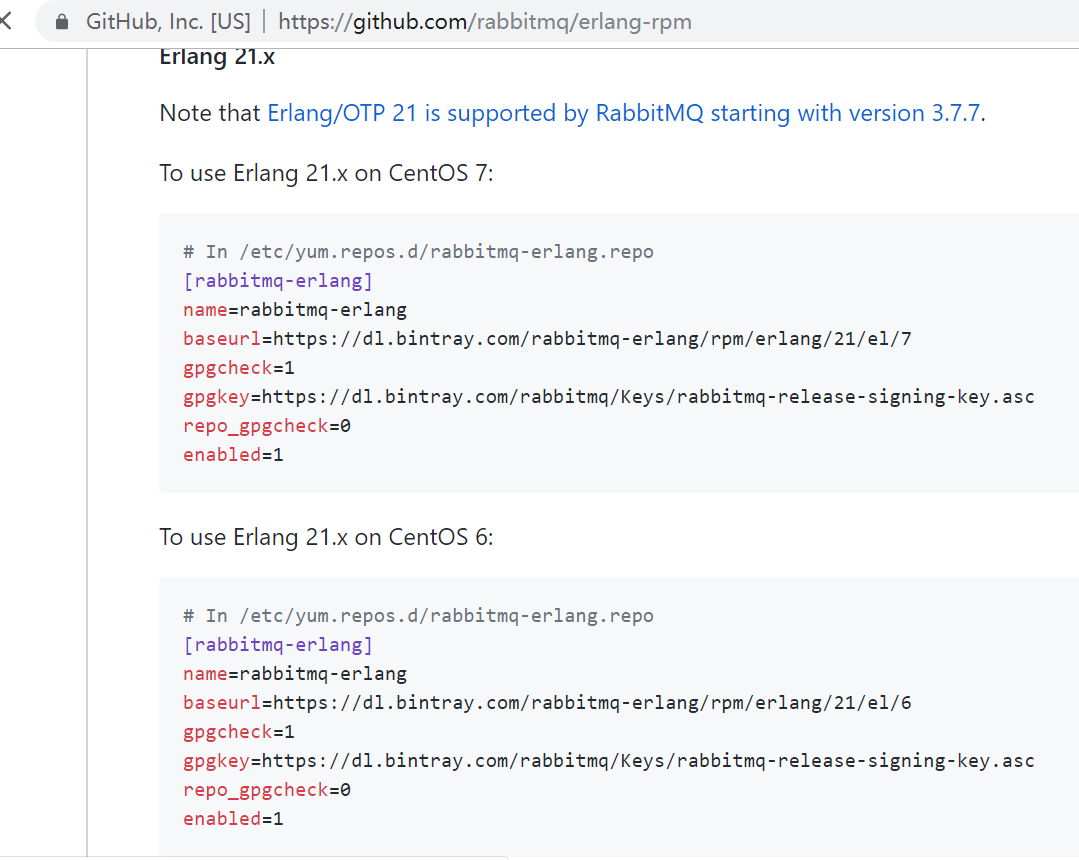
Task: Click the "To use Erlang 21.x on CentOS 7" text
Action: [326, 173]
